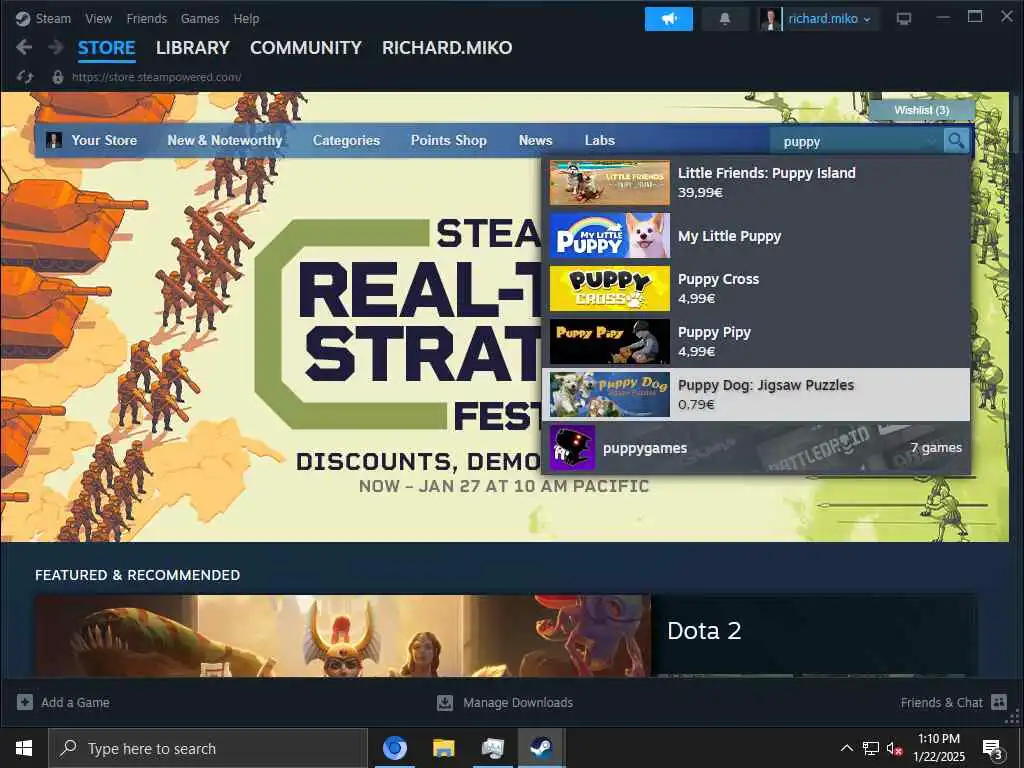Select the Puppy Cross search result
The width and height of the screenshot is (1024, 768).
coord(756,288)
